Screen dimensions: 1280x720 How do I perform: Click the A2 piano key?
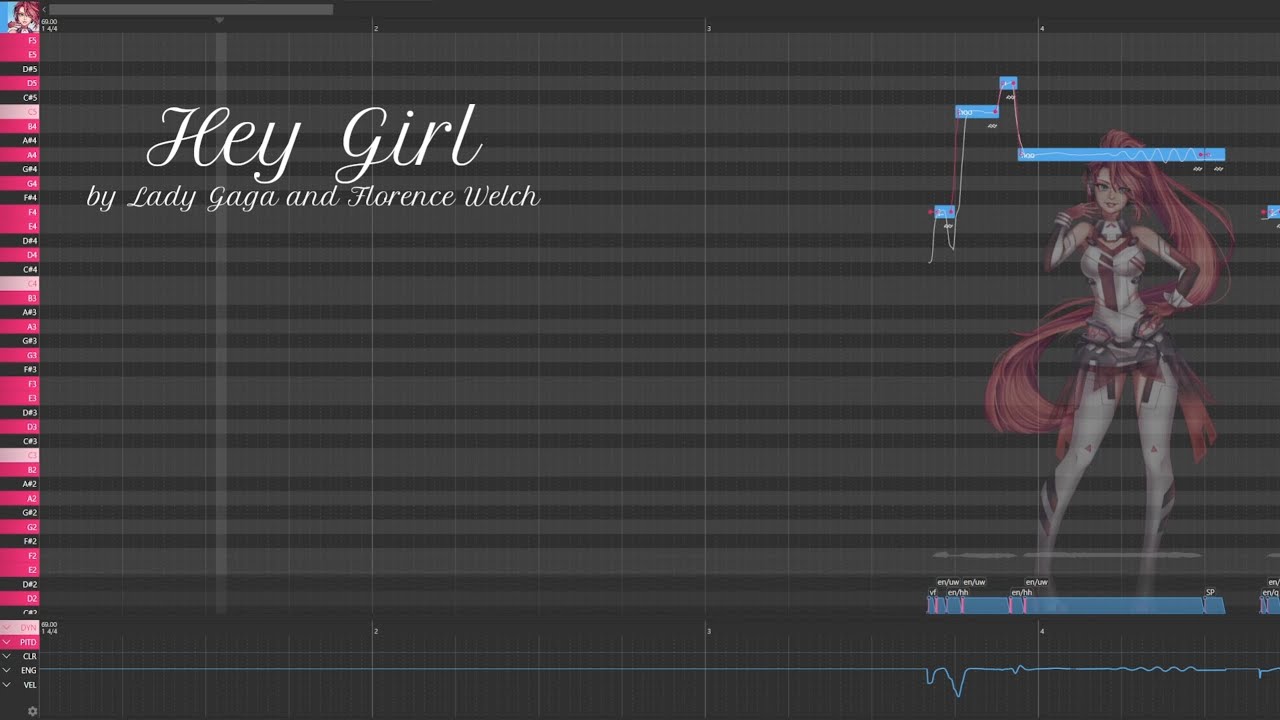[x=20, y=498]
